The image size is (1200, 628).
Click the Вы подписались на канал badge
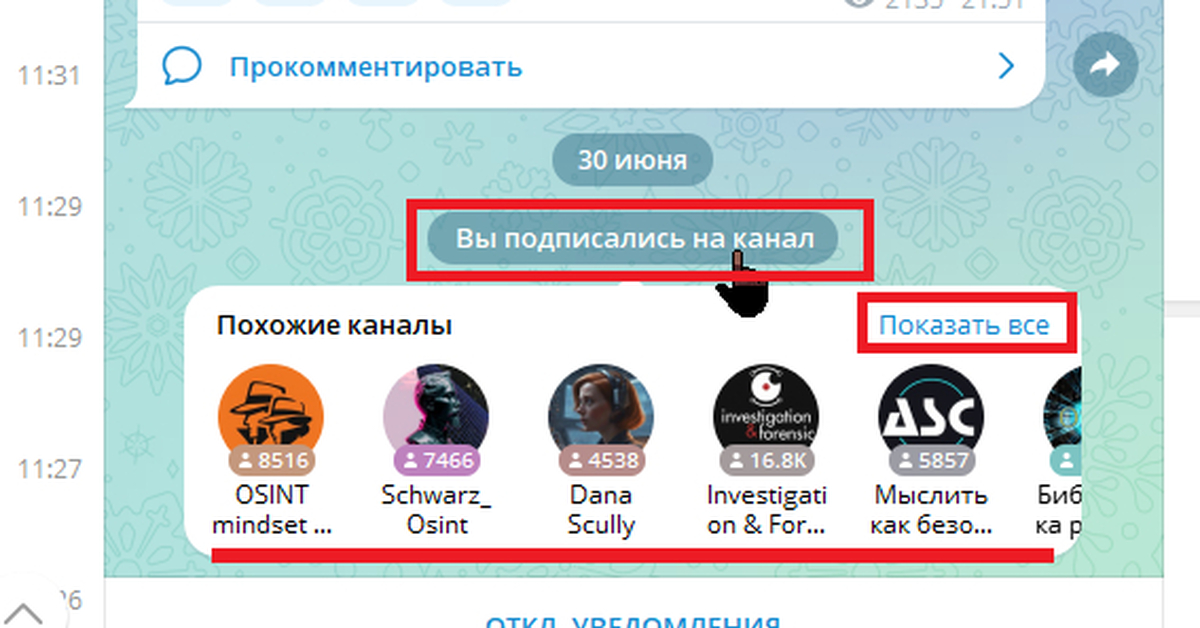634,239
